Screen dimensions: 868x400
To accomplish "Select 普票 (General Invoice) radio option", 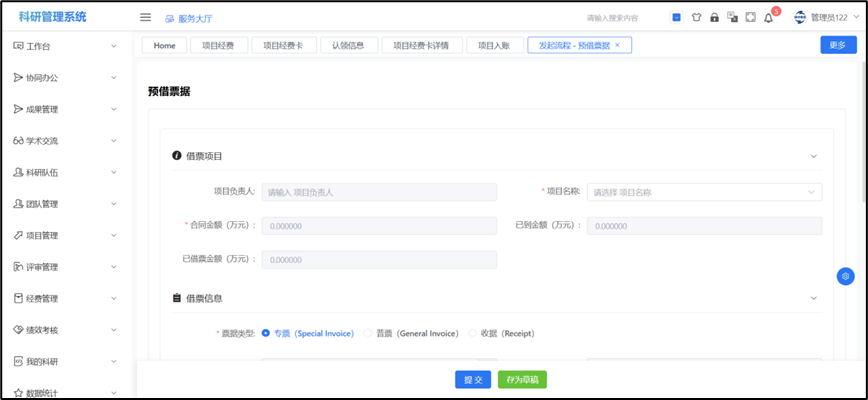I will (x=368, y=333).
